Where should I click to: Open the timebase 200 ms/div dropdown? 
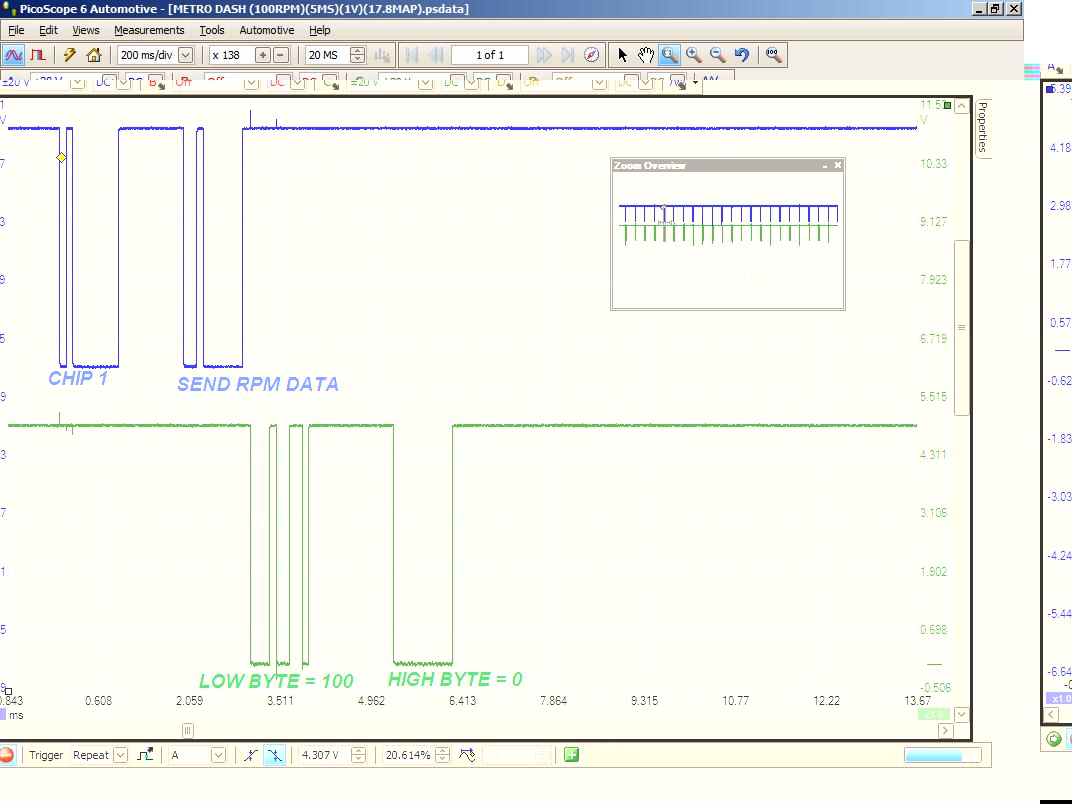(186, 55)
